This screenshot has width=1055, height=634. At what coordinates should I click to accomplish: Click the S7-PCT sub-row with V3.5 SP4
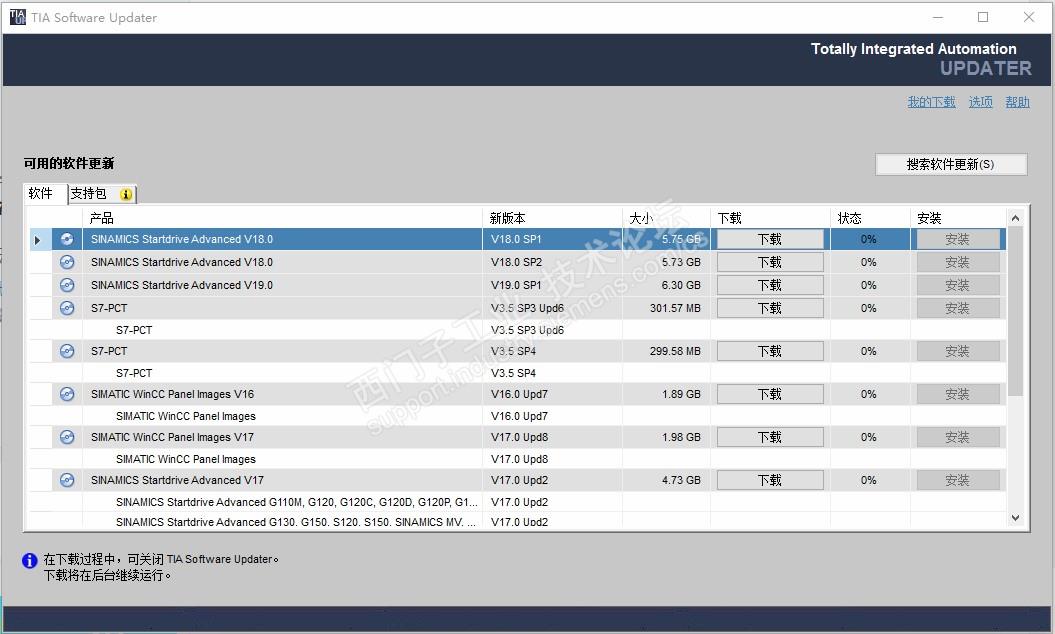pos(517,373)
